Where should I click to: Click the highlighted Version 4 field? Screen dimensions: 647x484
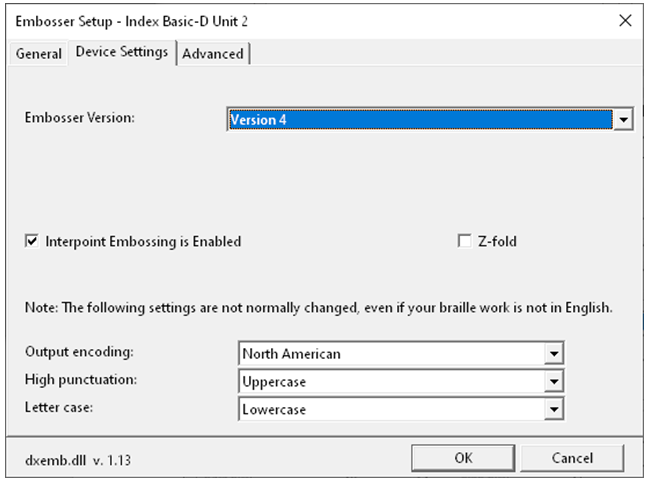[420, 120]
